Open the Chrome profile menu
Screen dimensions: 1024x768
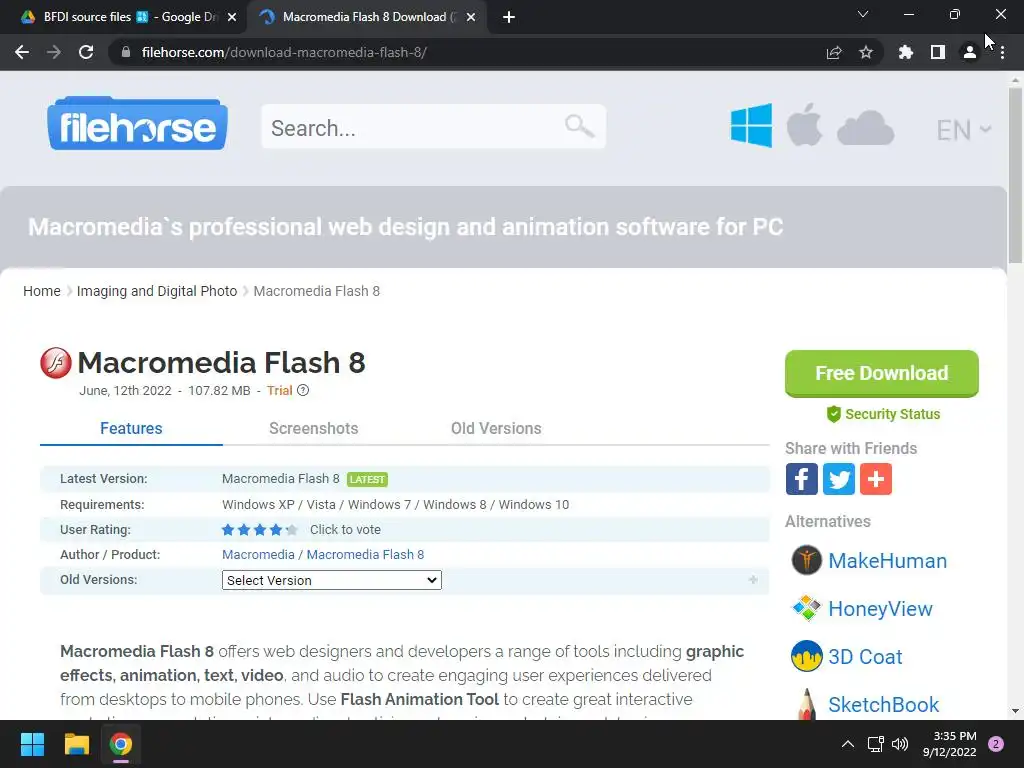(x=970, y=52)
